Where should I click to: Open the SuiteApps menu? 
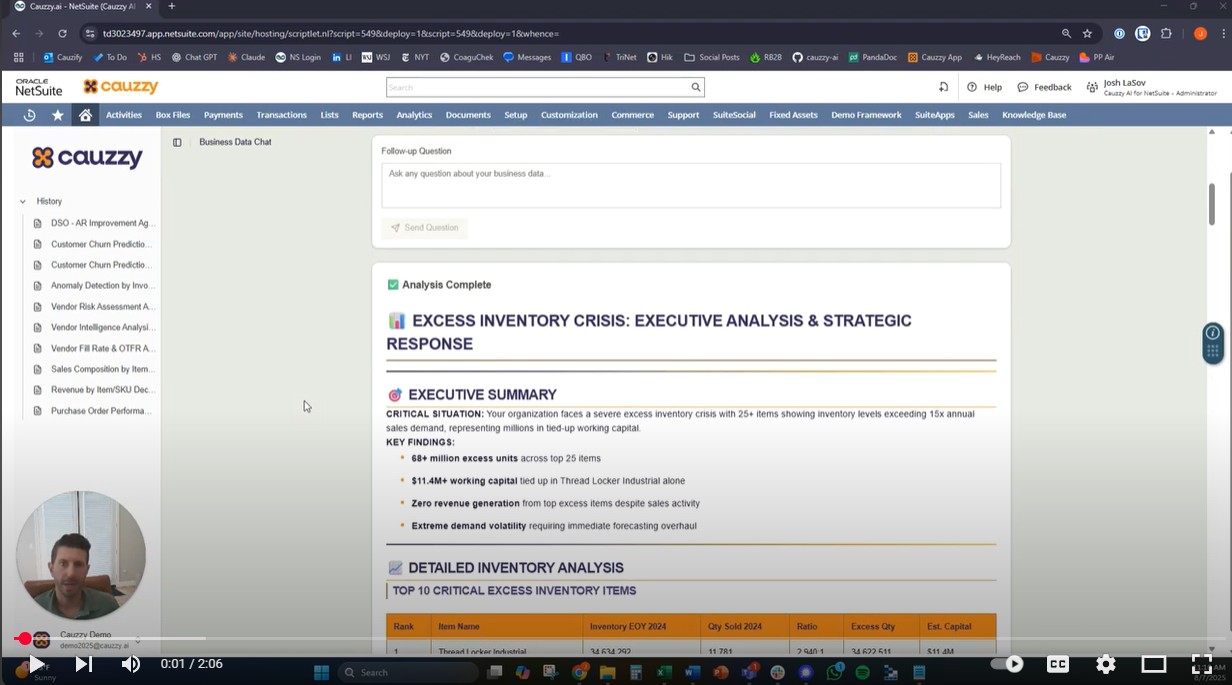(x=935, y=115)
